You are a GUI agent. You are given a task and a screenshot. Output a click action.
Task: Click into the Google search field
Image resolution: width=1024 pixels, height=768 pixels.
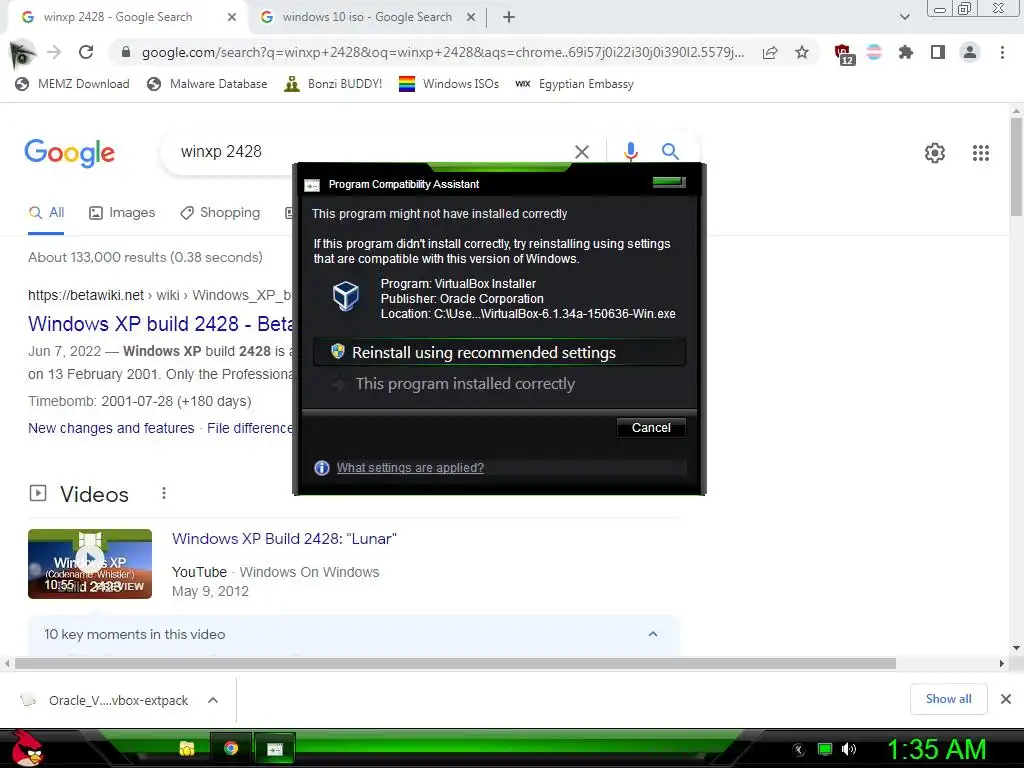[x=372, y=152]
